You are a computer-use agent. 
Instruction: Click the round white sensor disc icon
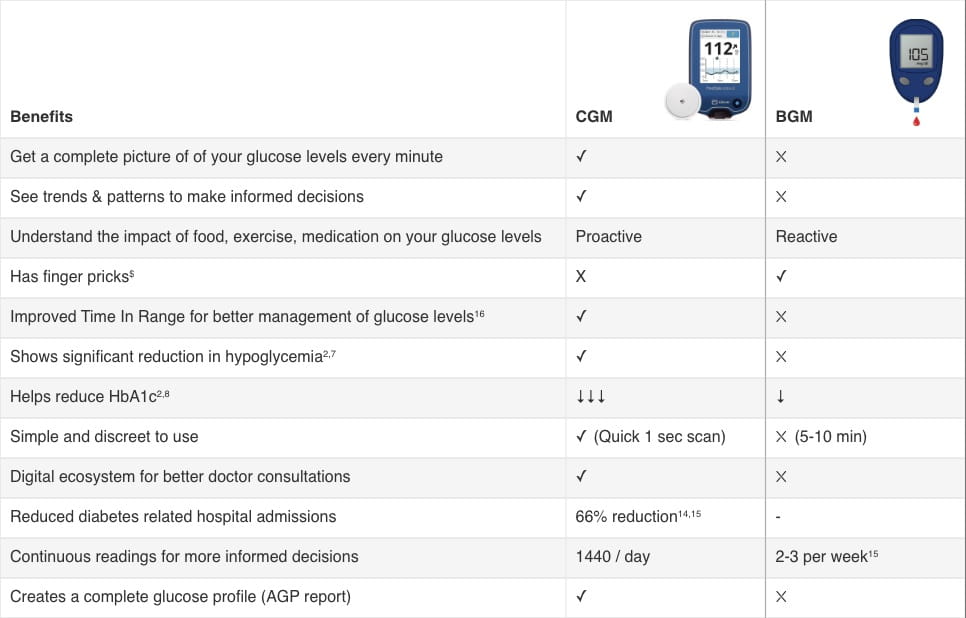(683, 102)
